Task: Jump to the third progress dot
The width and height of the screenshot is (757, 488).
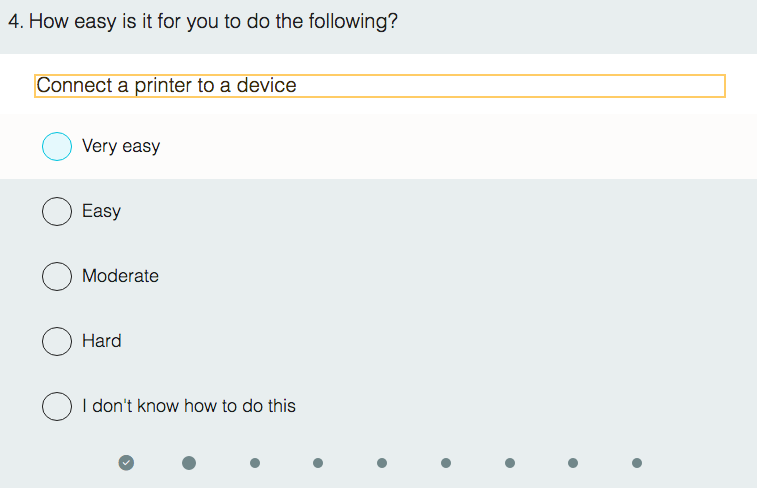Action: [255, 463]
